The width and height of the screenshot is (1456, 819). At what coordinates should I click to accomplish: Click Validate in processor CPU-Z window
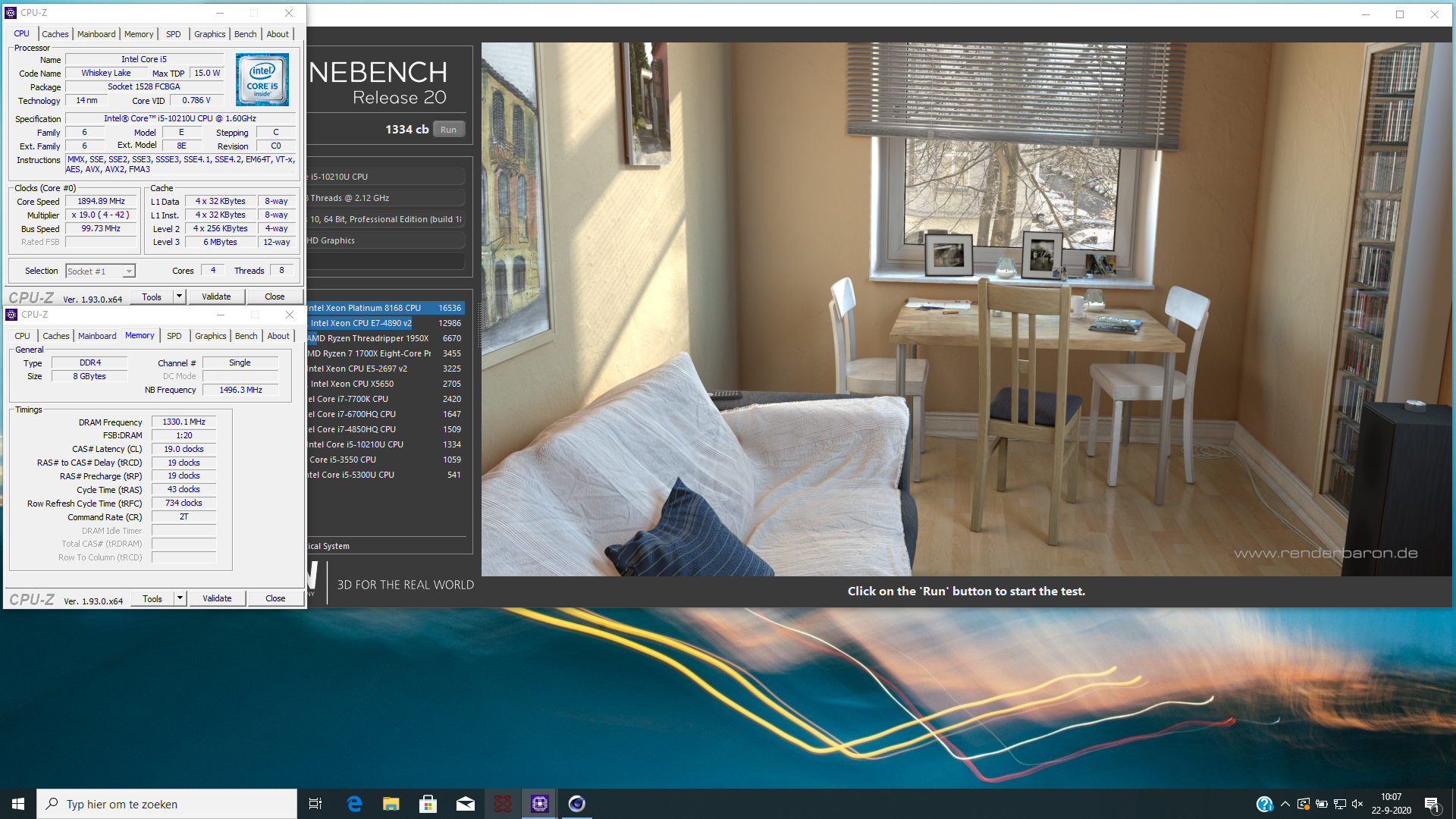tap(216, 297)
